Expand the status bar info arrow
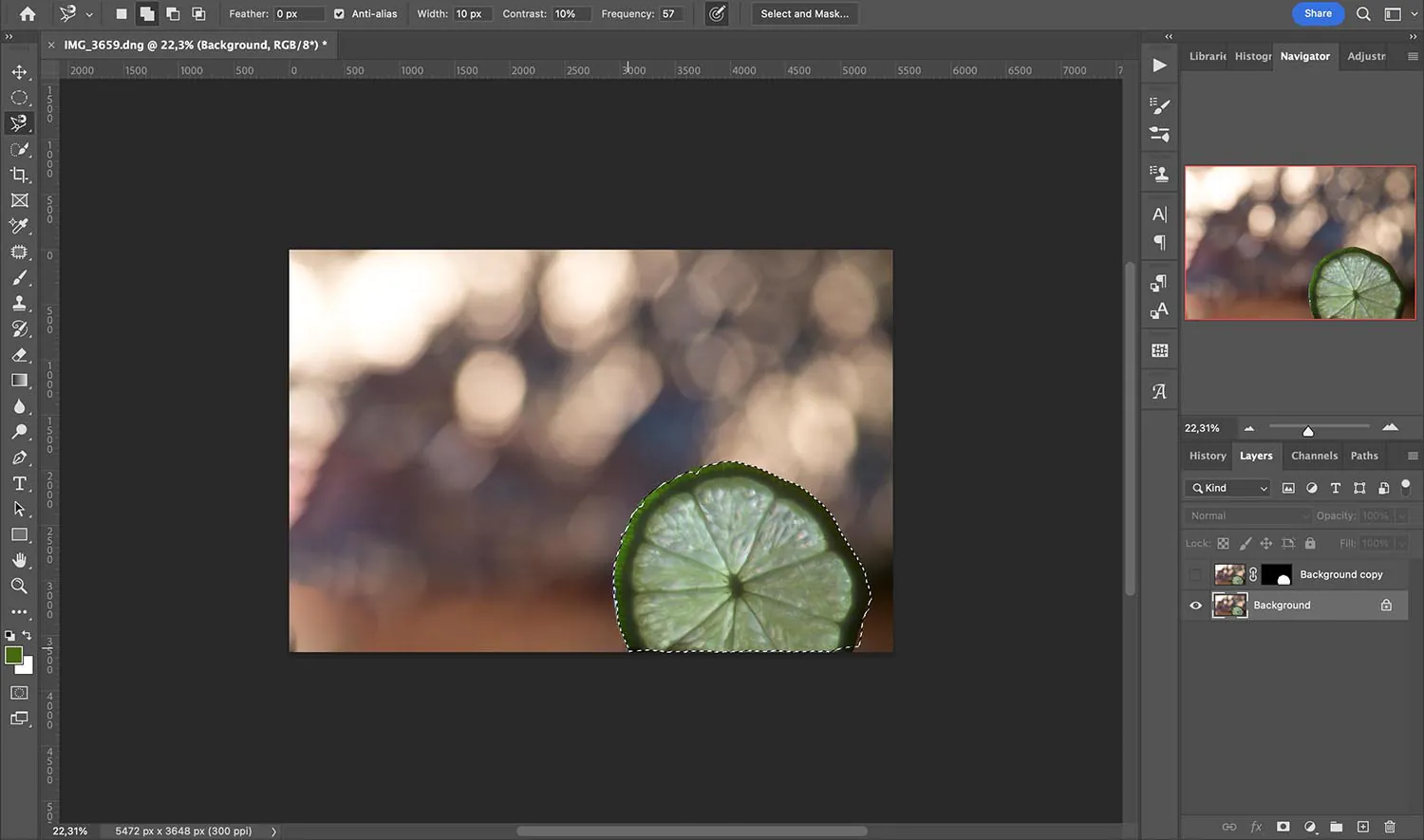 (x=274, y=831)
